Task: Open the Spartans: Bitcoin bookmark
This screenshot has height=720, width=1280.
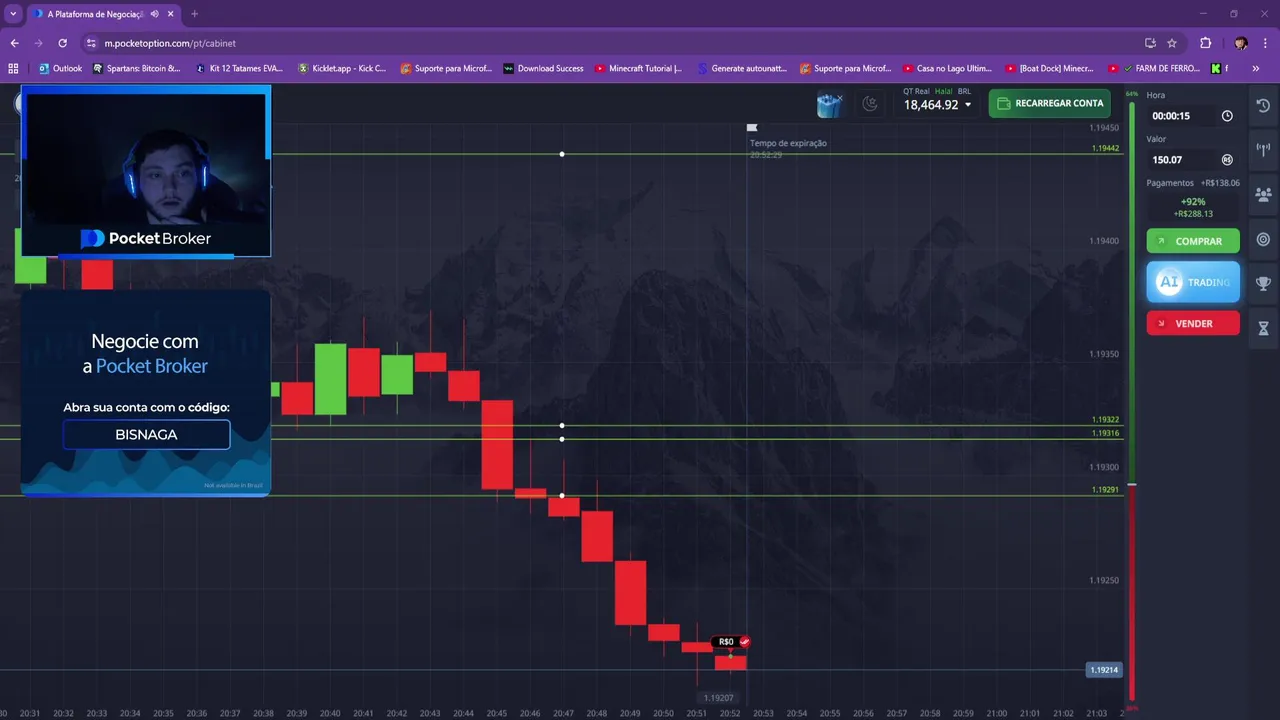Action: click(x=136, y=68)
